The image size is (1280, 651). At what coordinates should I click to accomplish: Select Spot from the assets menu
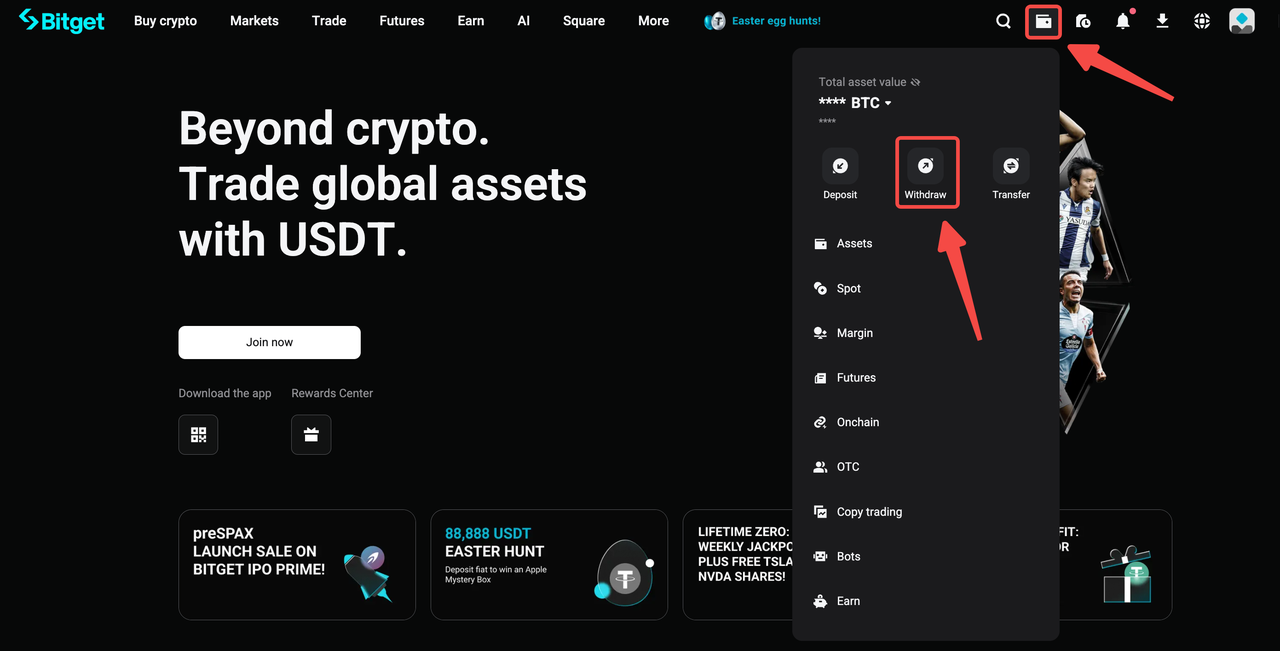click(848, 288)
